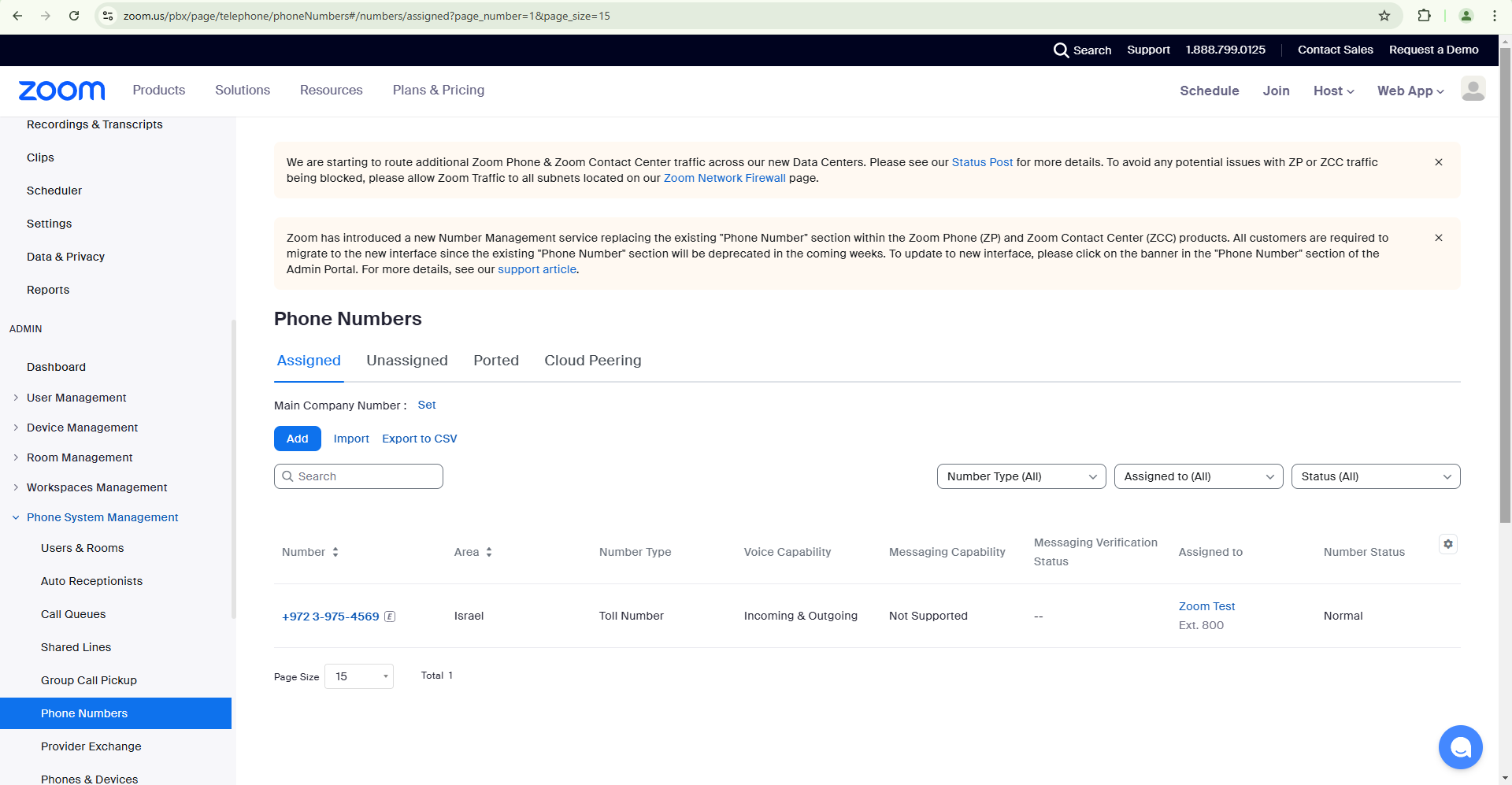Click the Zoom logo
The height and width of the screenshot is (785, 1512).
pyautogui.click(x=61, y=91)
